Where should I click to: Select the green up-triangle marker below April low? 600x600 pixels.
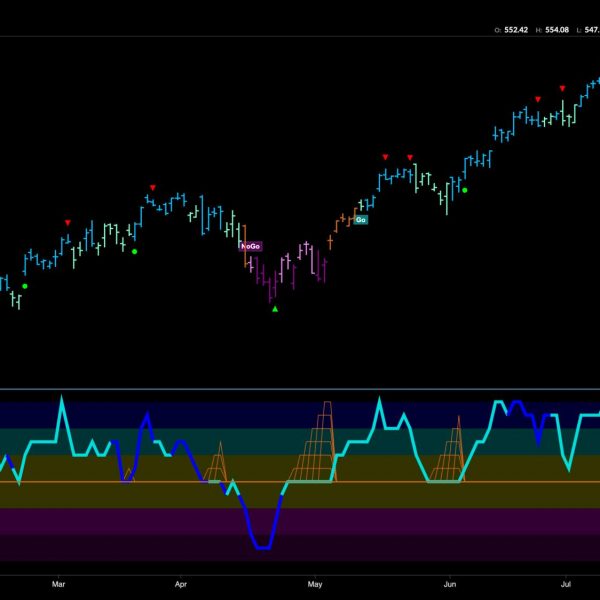(275, 309)
